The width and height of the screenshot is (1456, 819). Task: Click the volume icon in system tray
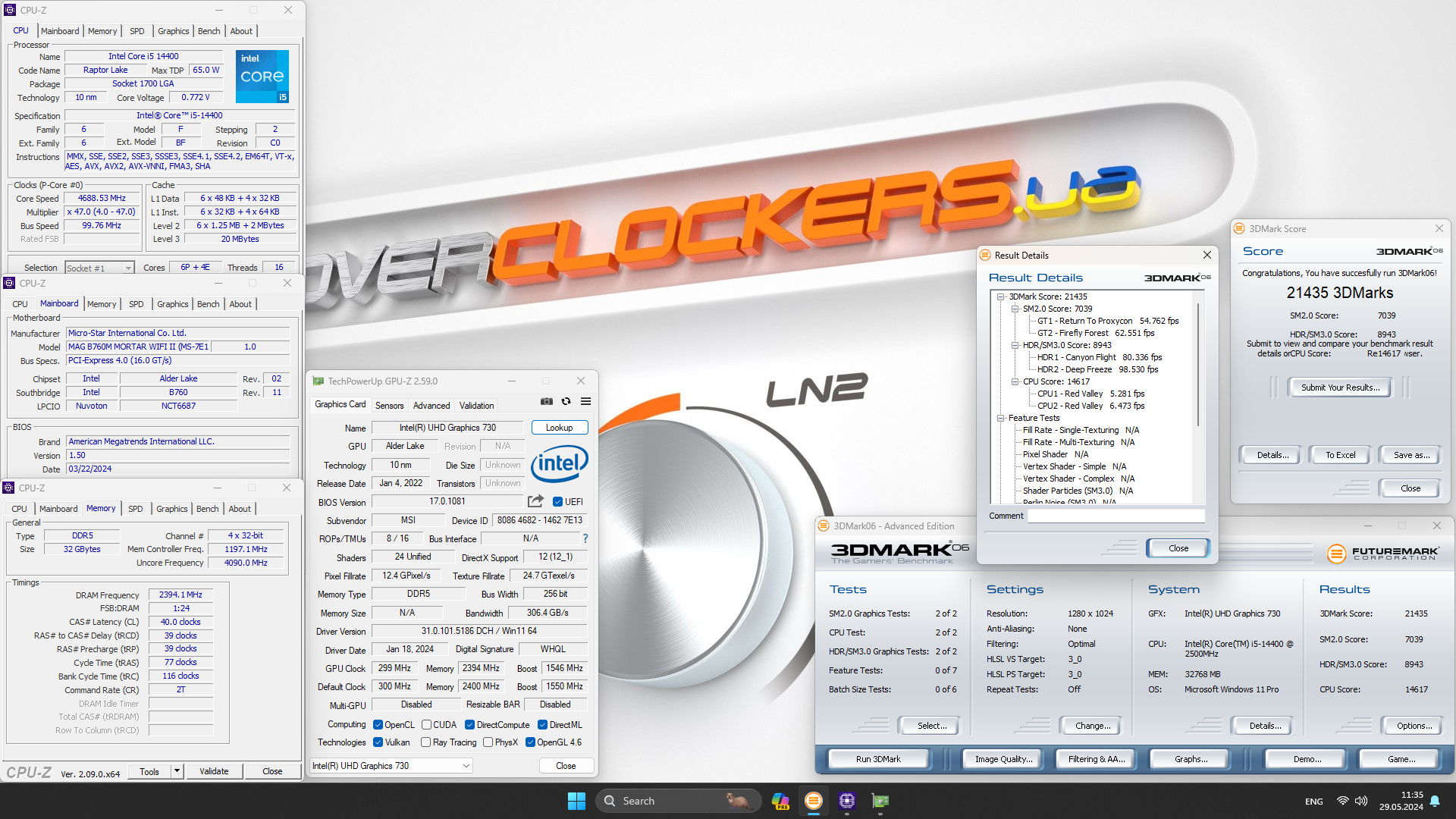(x=1361, y=801)
